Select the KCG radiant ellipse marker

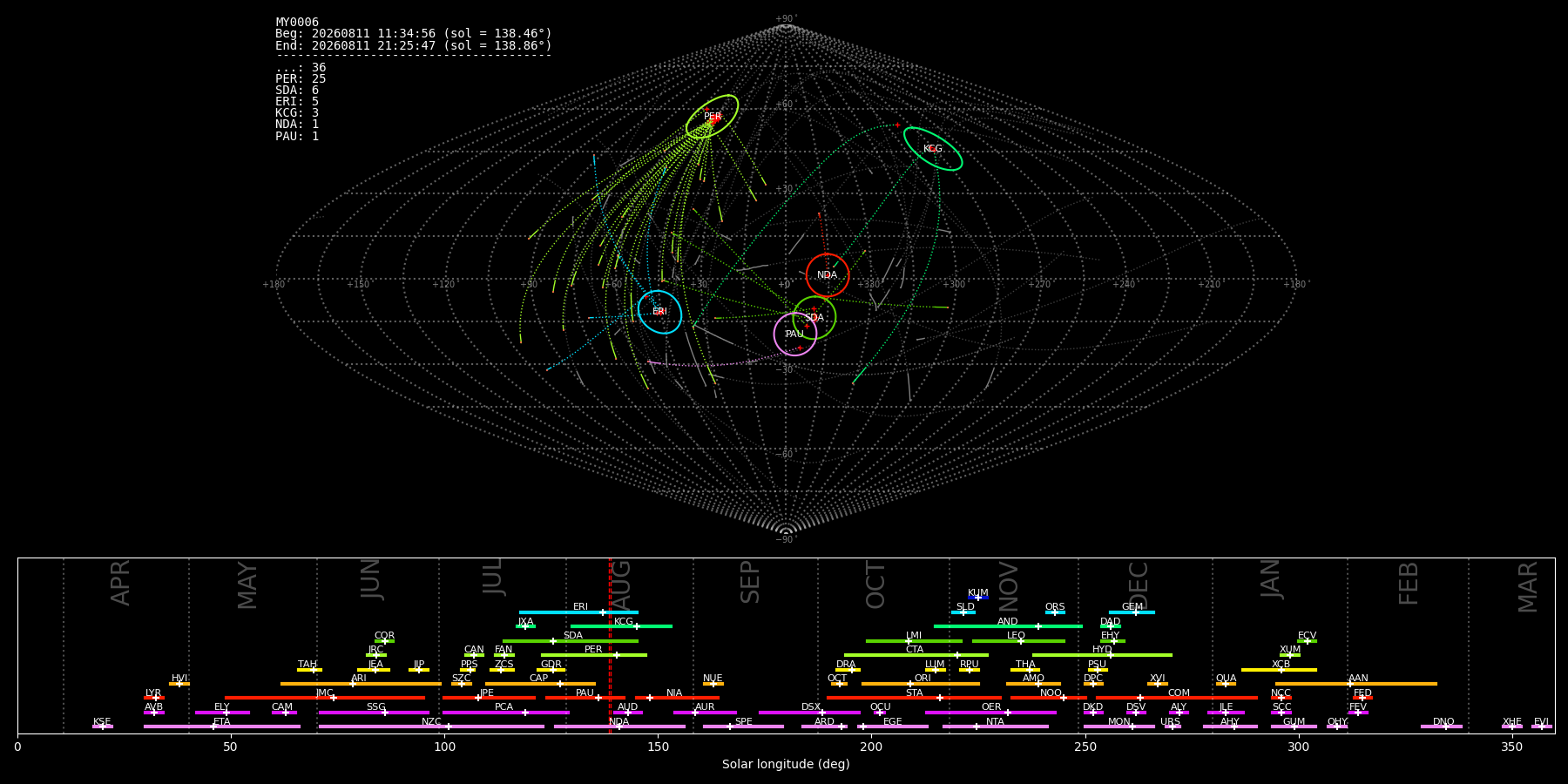[933, 149]
